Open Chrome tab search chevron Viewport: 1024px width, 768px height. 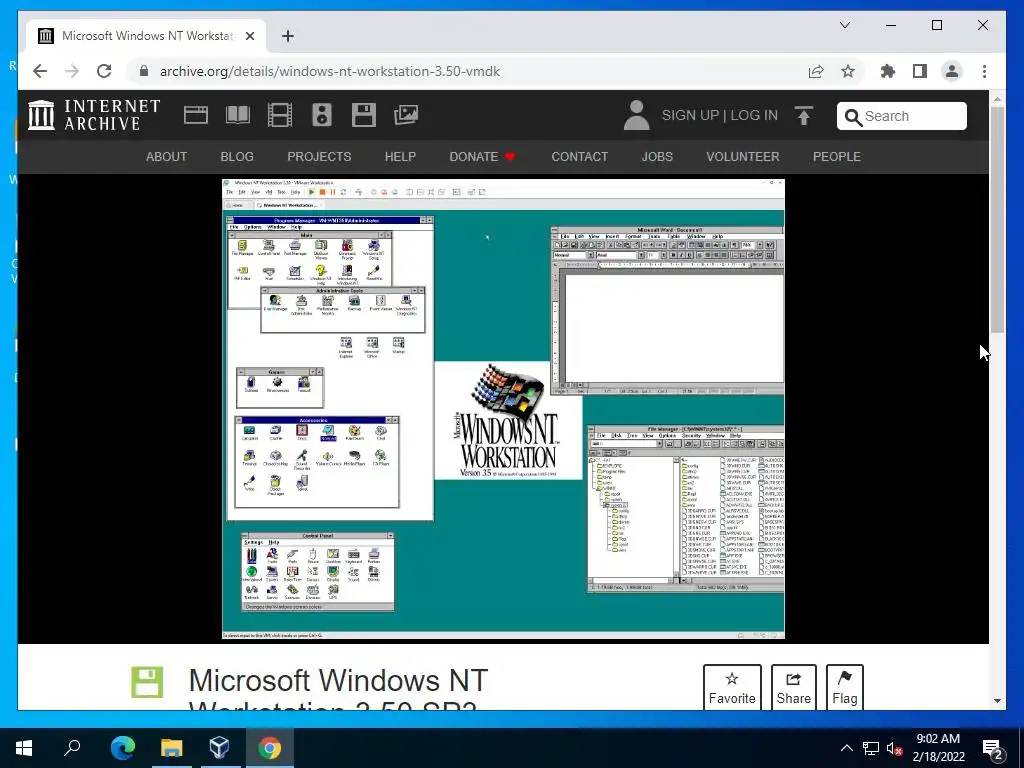coord(844,25)
